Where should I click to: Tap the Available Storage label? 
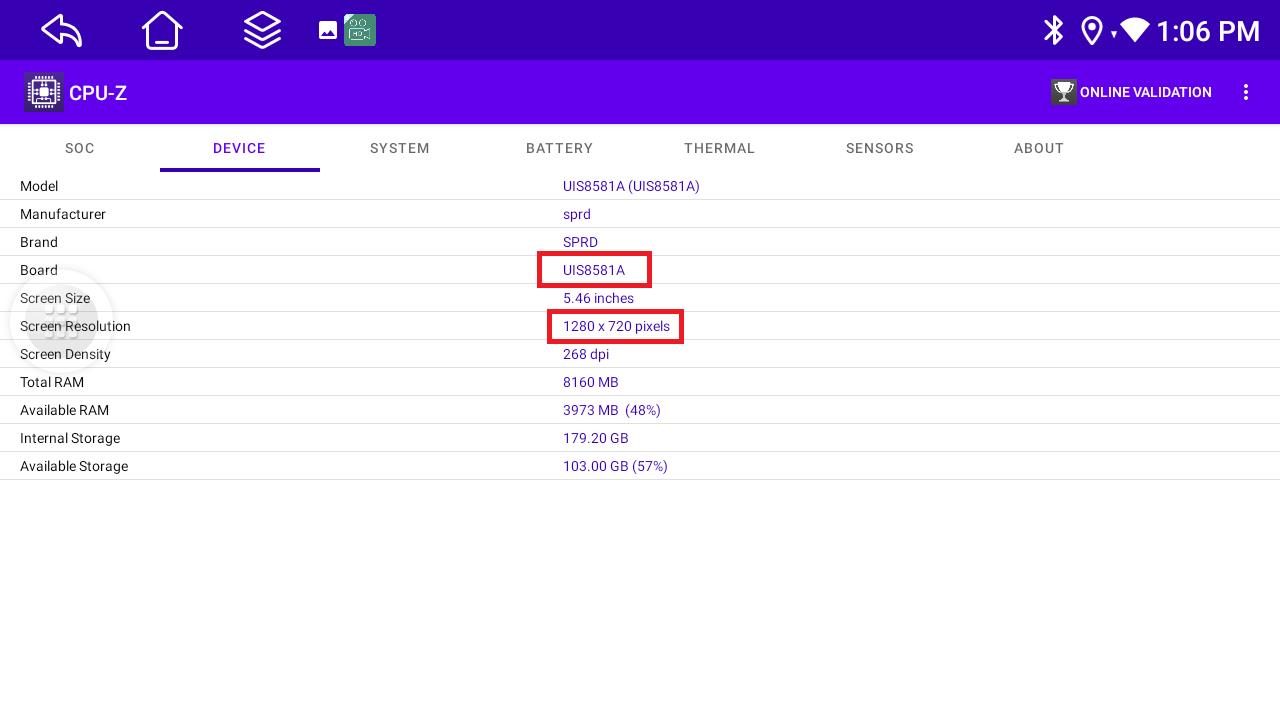[x=74, y=466]
